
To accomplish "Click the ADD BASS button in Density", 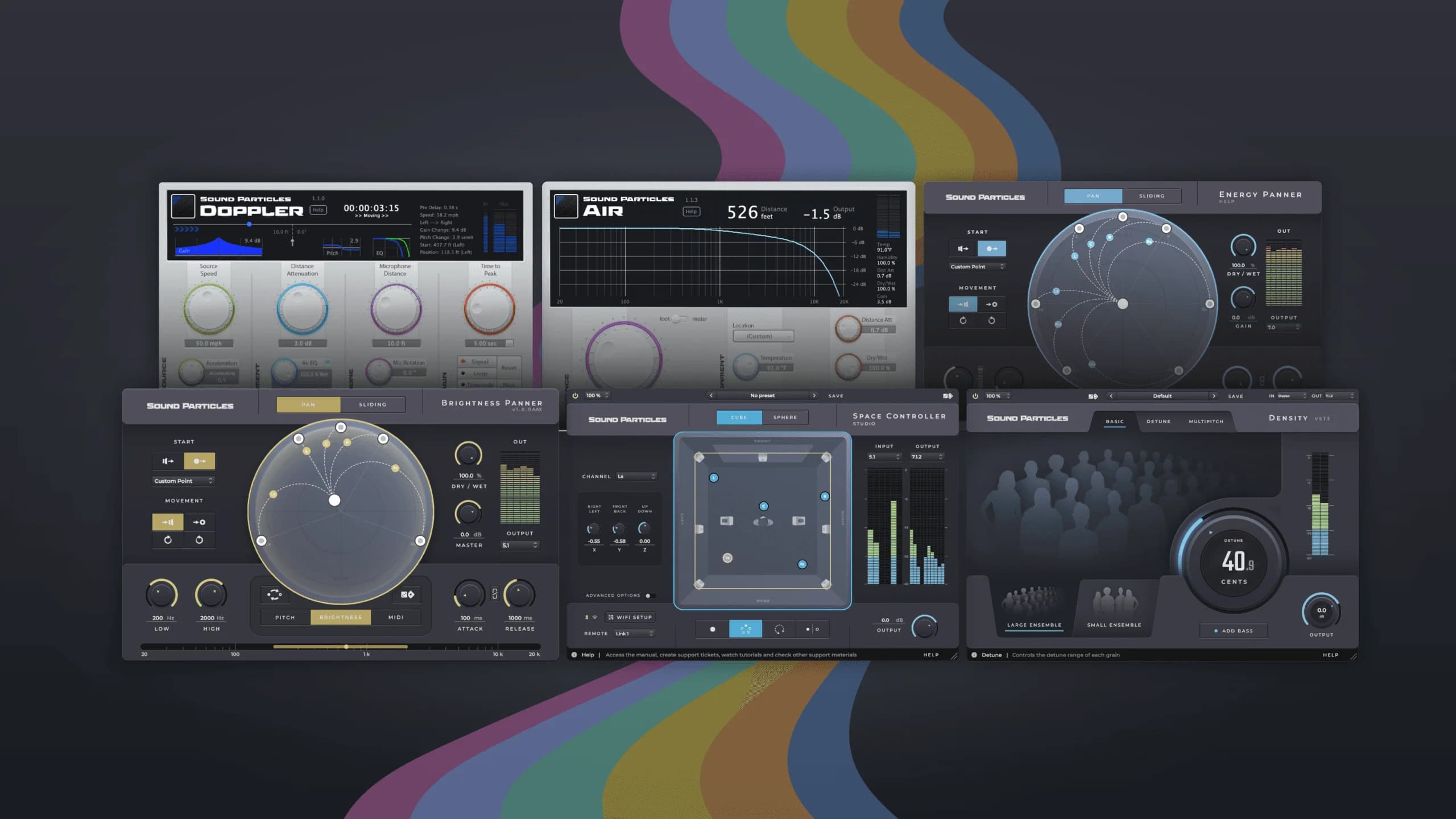I will click(1233, 630).
